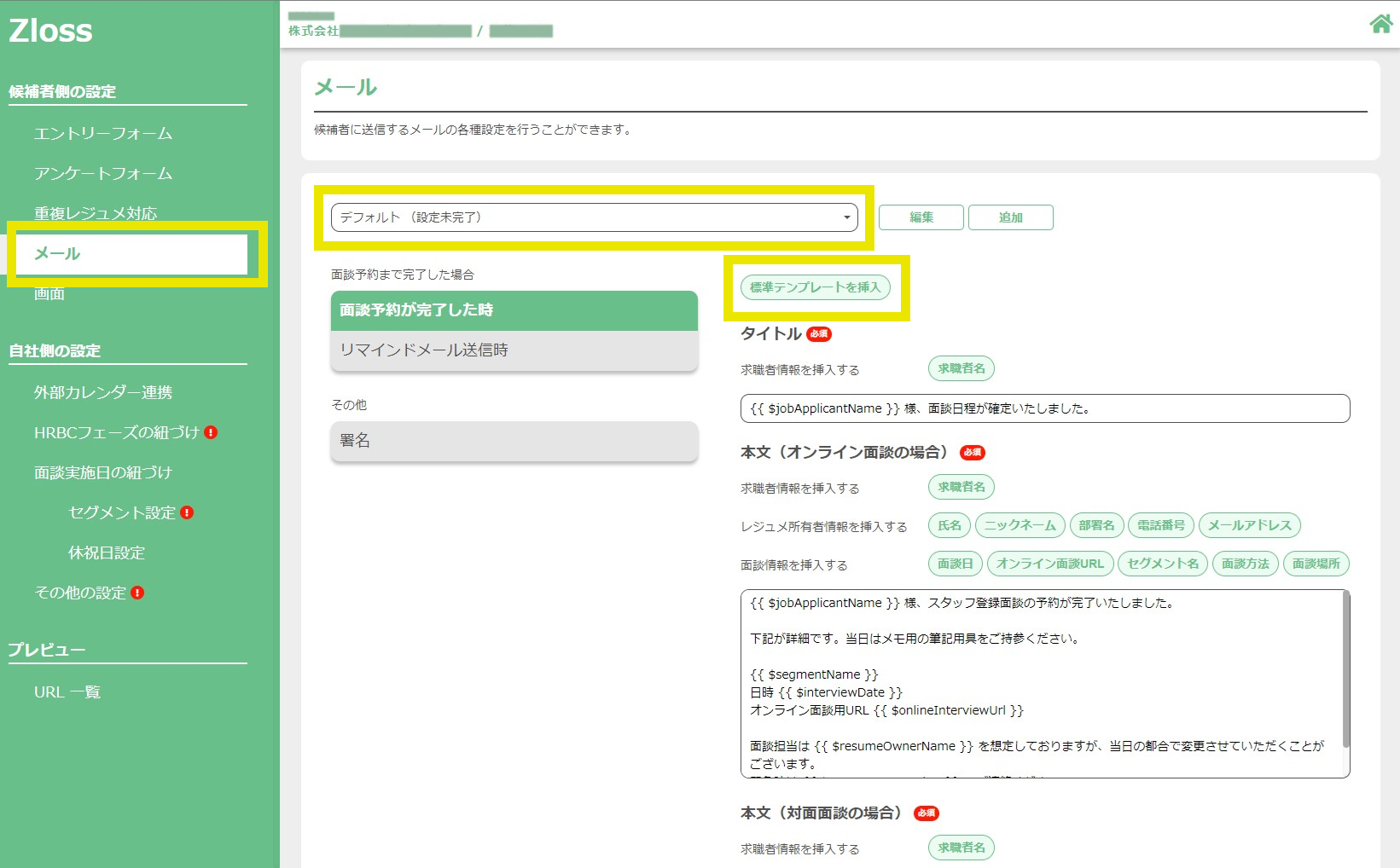The height and width of the screenshot is (868, 1400).
Task: Insert 電話番号 tag
Action: coord(1161,525)
